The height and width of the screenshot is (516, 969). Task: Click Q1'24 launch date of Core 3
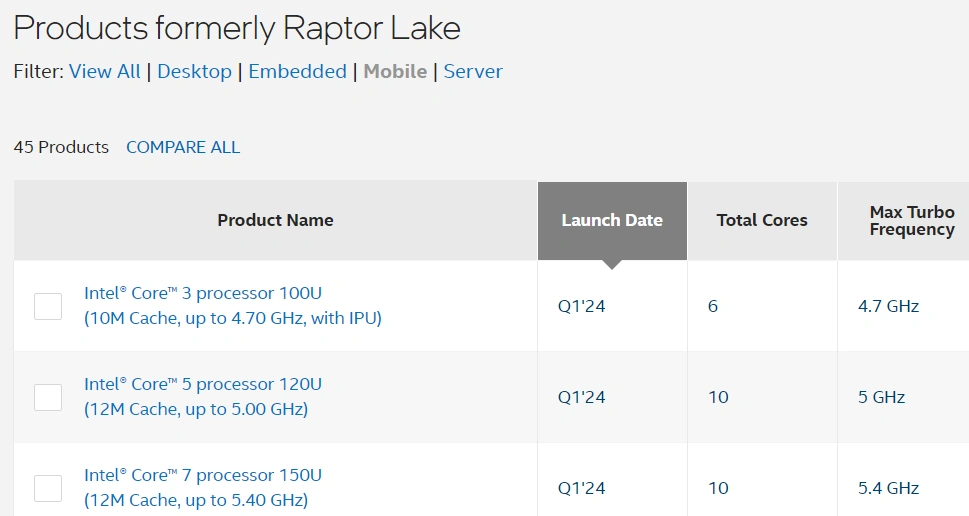(x=582, y=306)
